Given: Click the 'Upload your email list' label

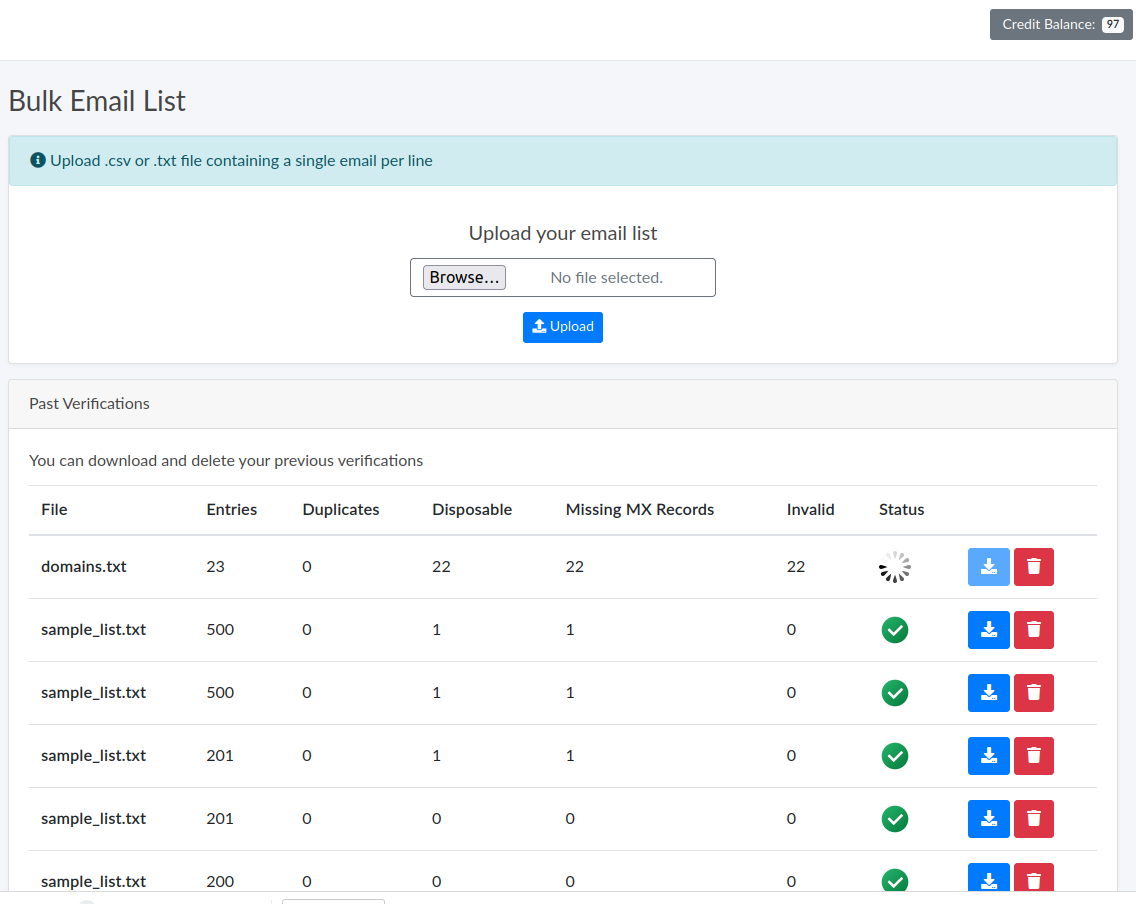Looking at the screenshot, I should pos(563,233).
